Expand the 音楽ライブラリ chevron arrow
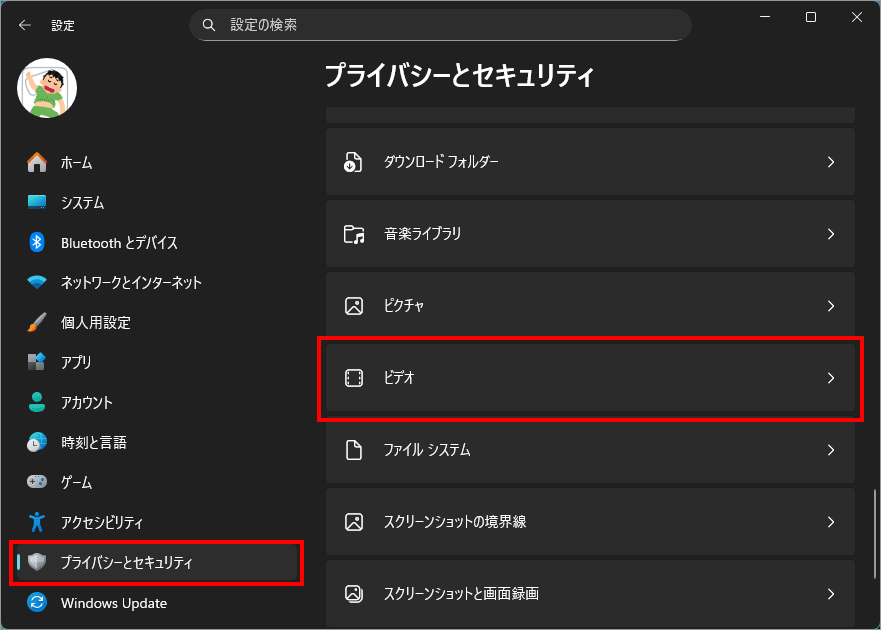This screenshot has height=630, width=881. click(x=830, y=234)
